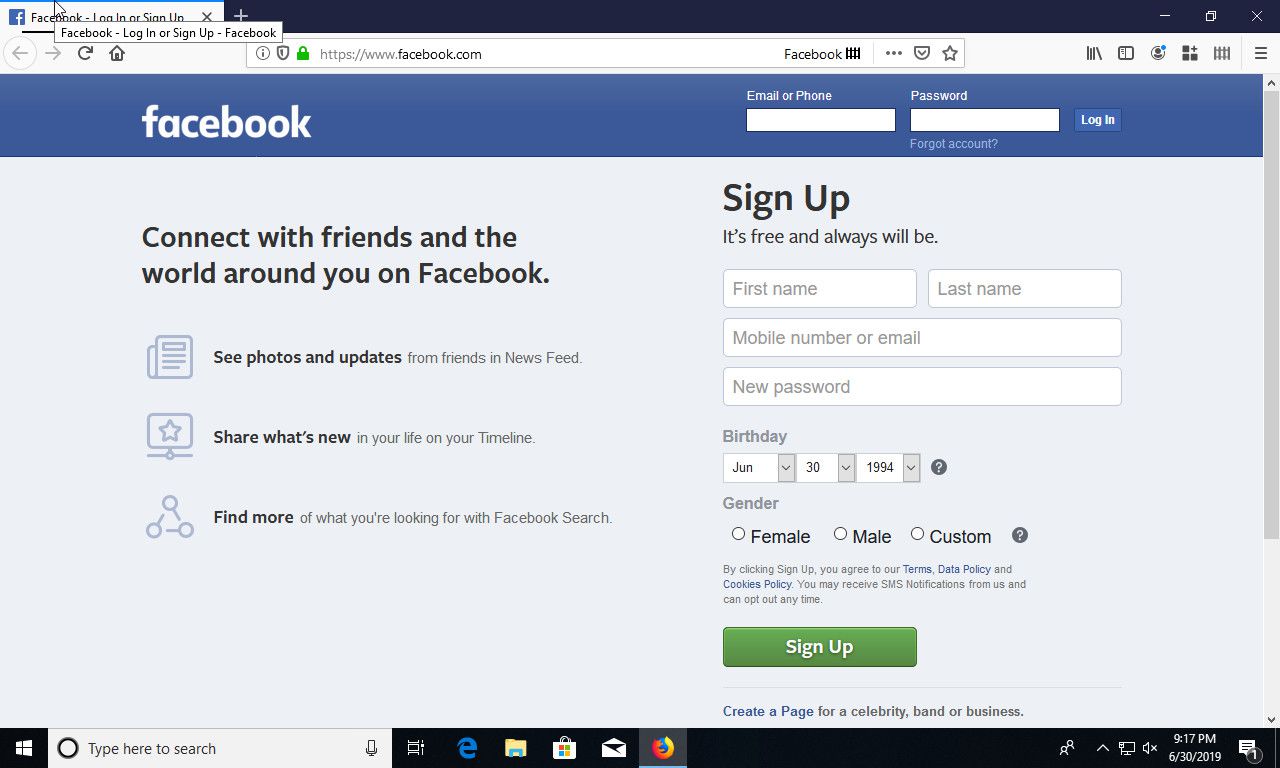Screen dimensions: 1280x768
Task: Open File Explorer from the taskbar
Action: [x=516, y=748]
